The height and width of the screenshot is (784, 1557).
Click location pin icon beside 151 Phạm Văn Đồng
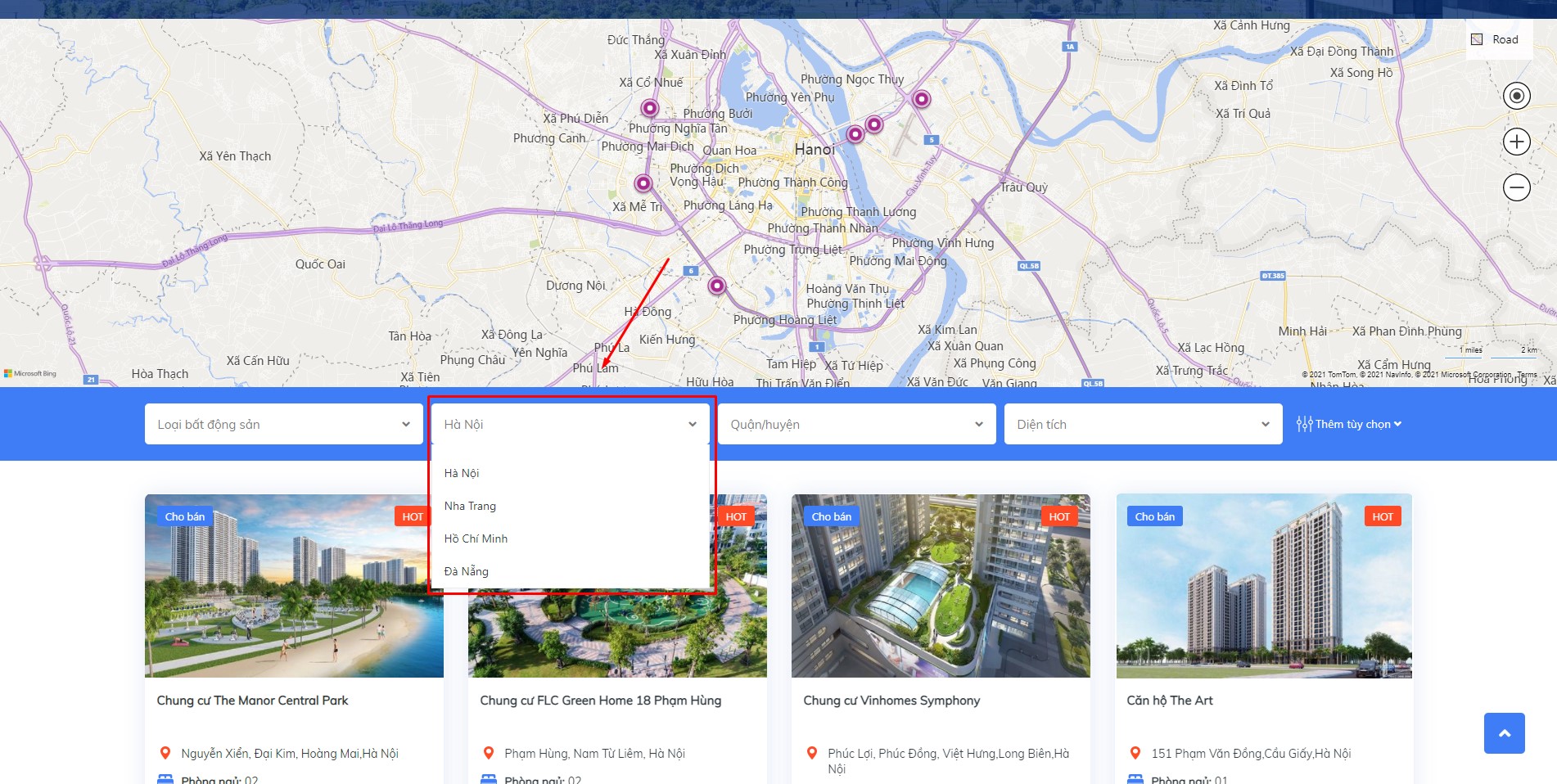(1135, 753)
